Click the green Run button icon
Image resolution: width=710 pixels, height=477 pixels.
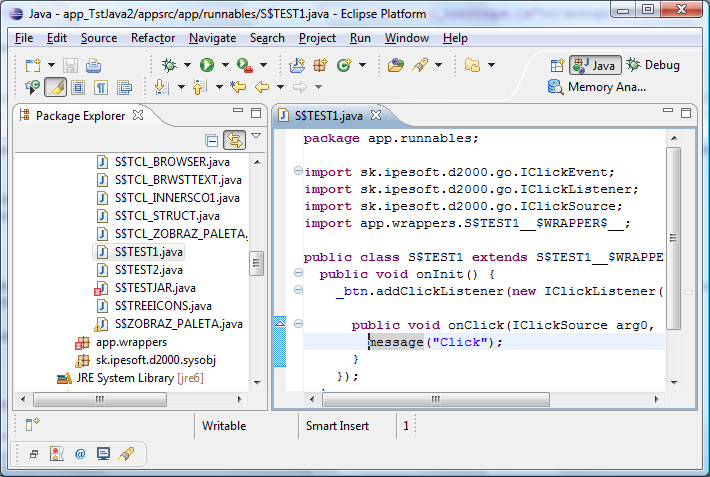[x=207, y=65]
